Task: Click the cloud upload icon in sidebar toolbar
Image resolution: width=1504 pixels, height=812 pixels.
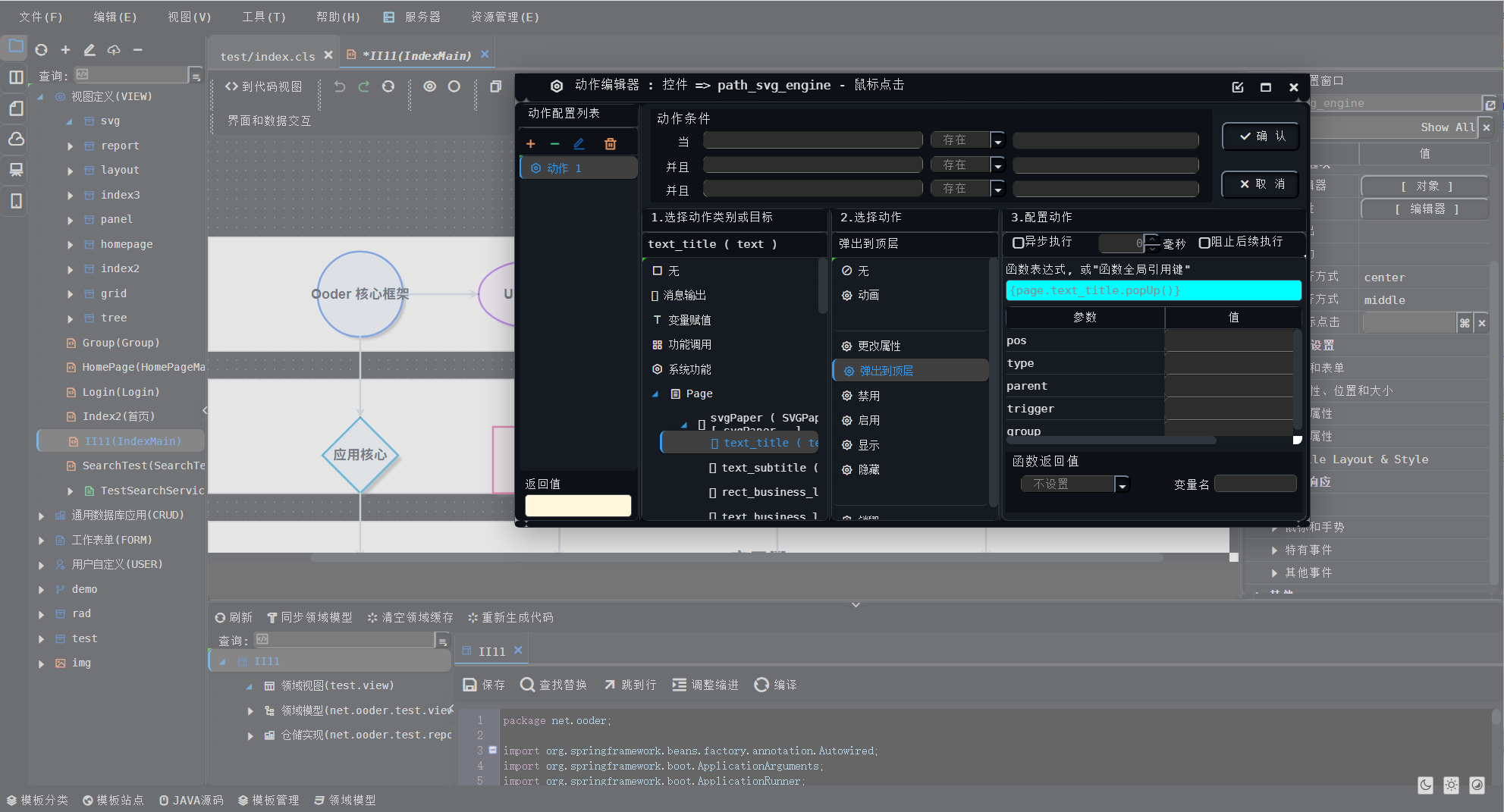Action: click(114, 50)
